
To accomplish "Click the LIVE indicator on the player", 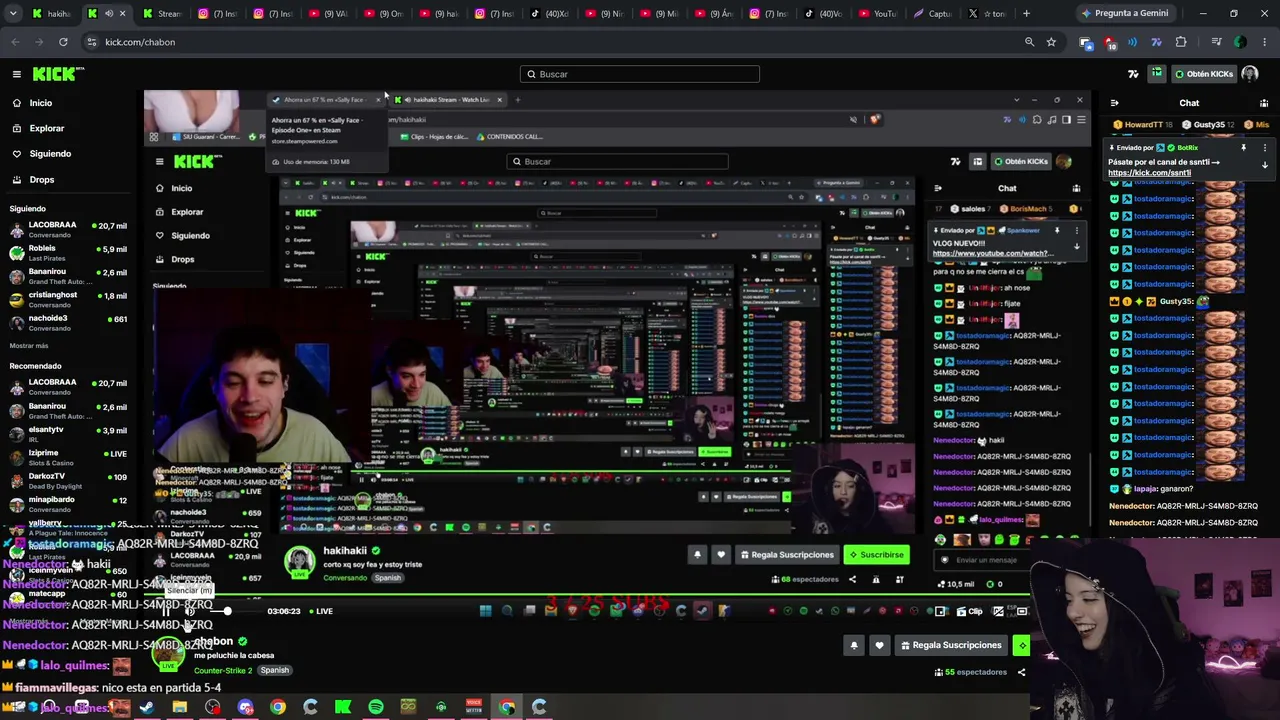I will pyautogui.click(x=321, y=611).
